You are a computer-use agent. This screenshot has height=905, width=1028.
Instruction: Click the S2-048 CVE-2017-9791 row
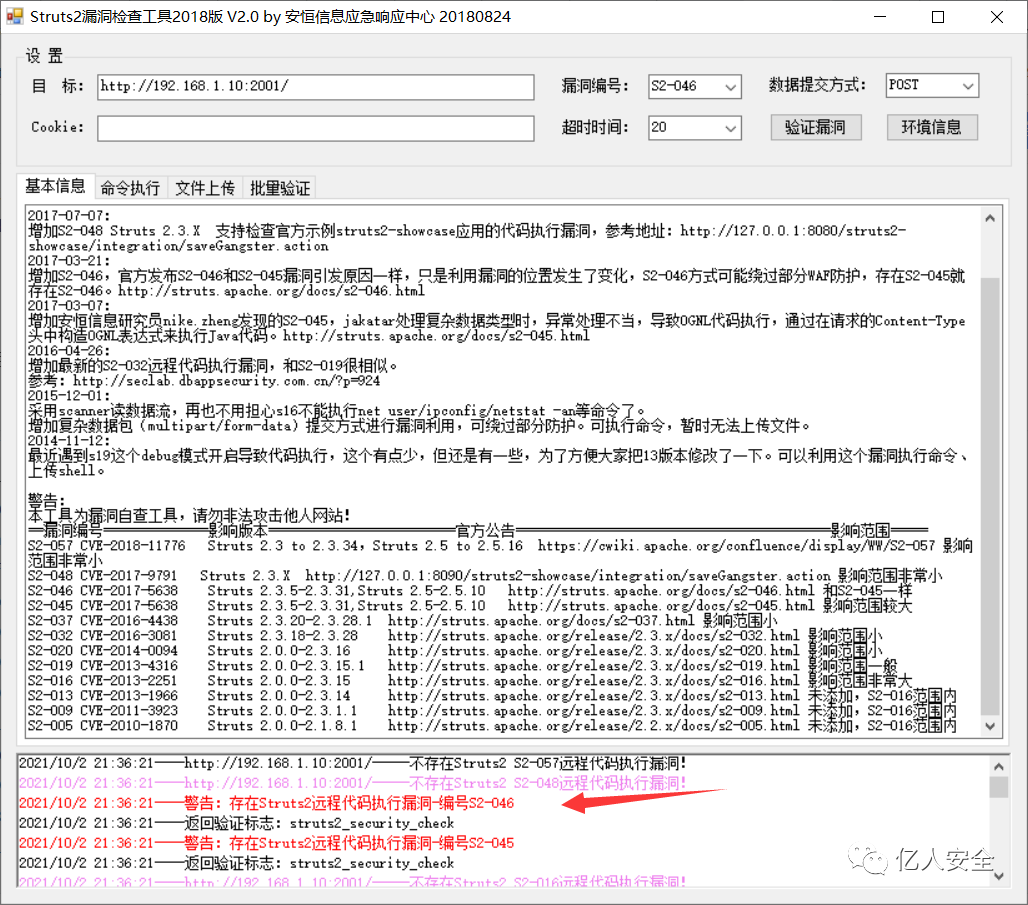[485, 576]
